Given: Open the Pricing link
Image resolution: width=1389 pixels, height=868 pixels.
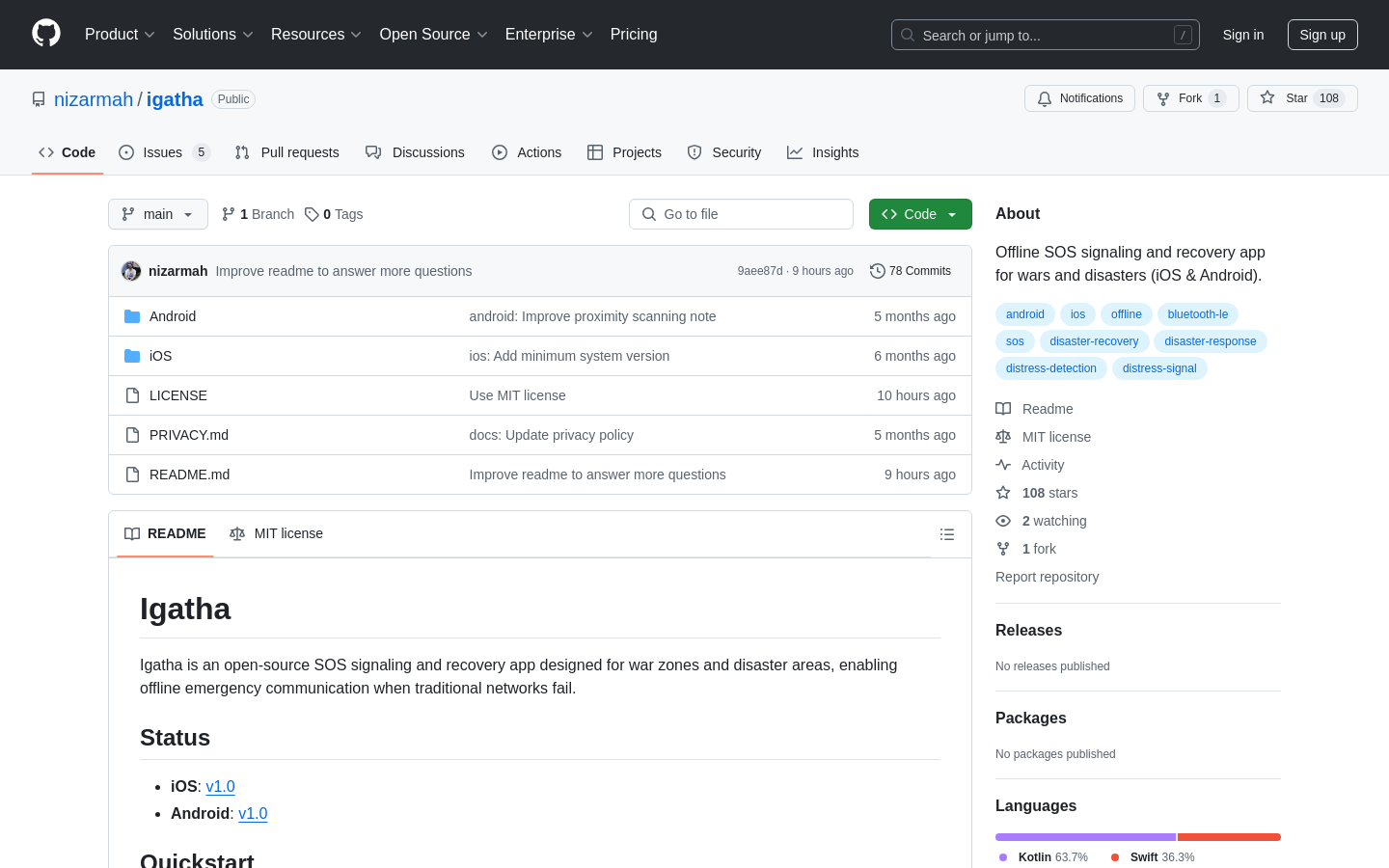Looking at the screenshot, I should click(x=634, y=35).
